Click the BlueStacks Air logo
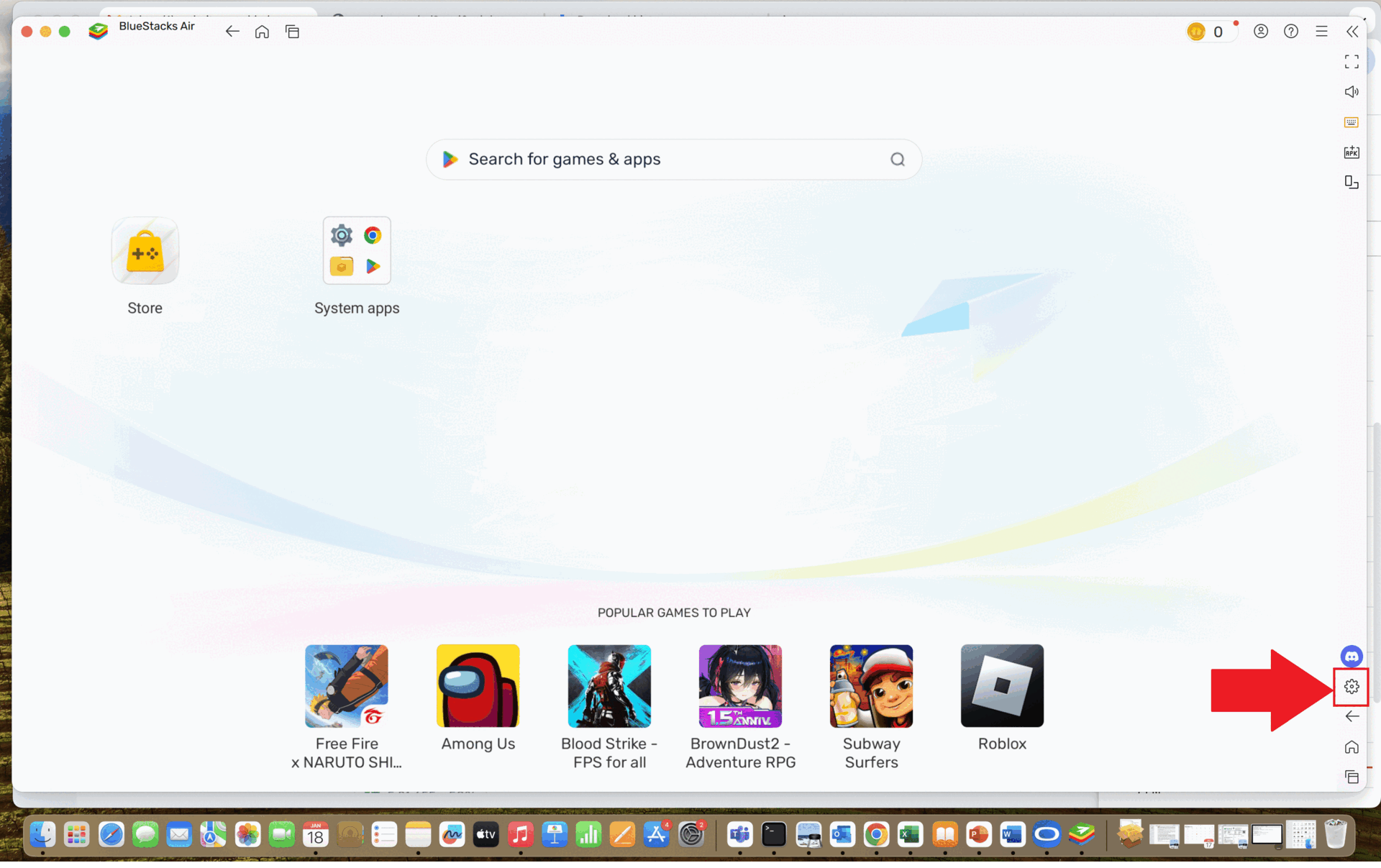The image size is (1381, 868). (99, 31)
